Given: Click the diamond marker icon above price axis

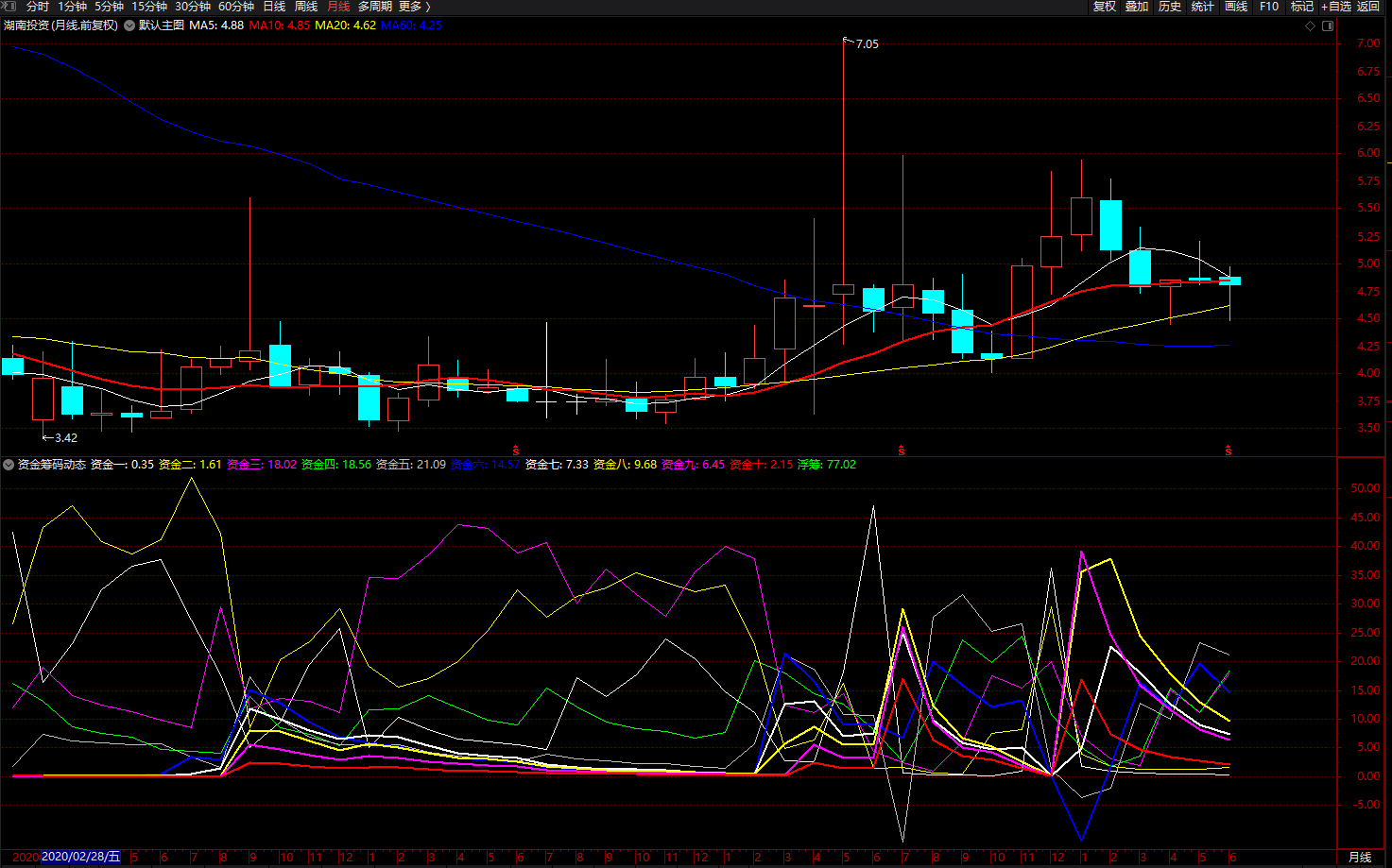Looking at the screenshot, I should pyautogui.click(x=1310, y=26).
